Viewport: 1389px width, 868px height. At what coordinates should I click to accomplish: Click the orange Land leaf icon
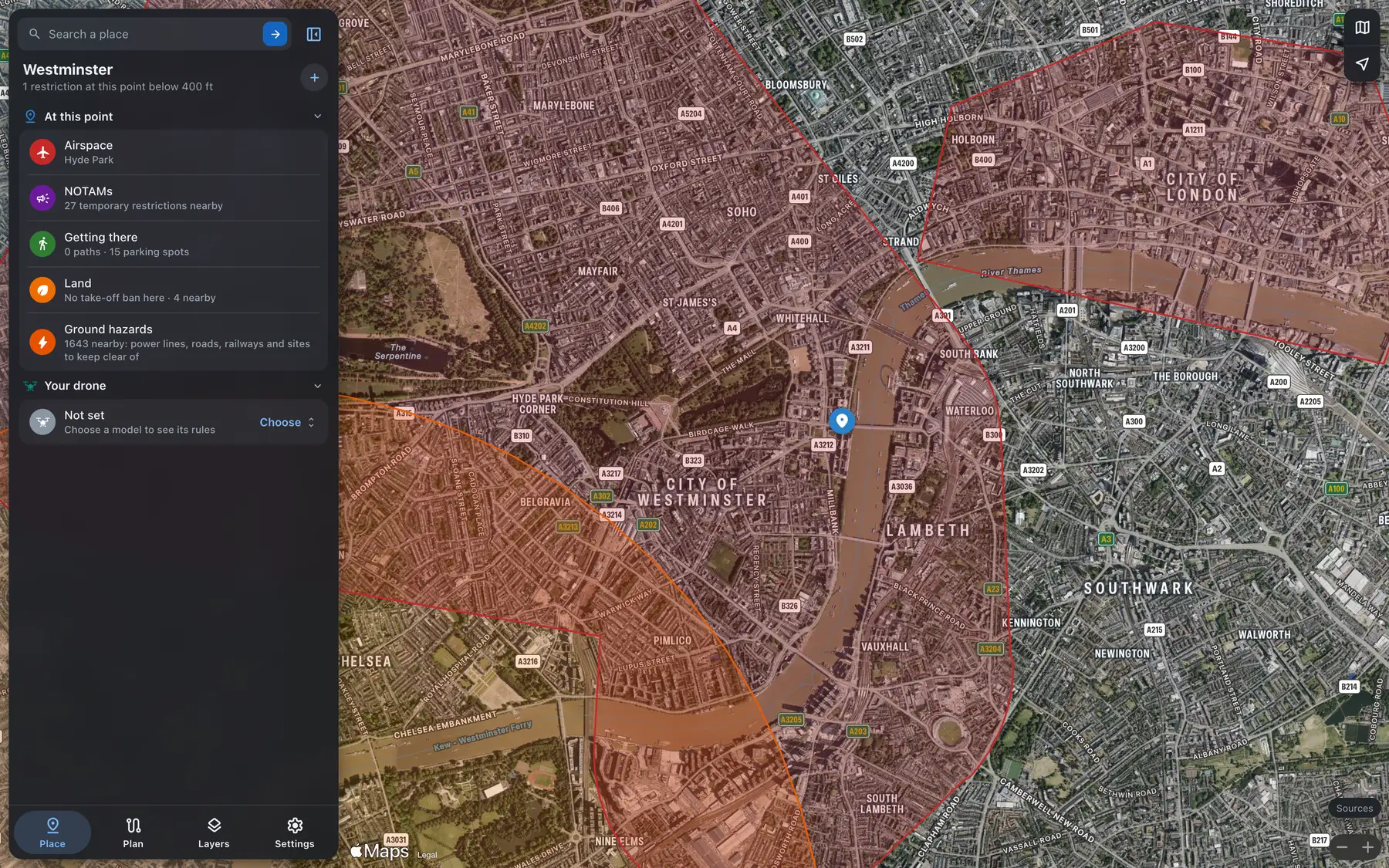[x=42, y=290]
